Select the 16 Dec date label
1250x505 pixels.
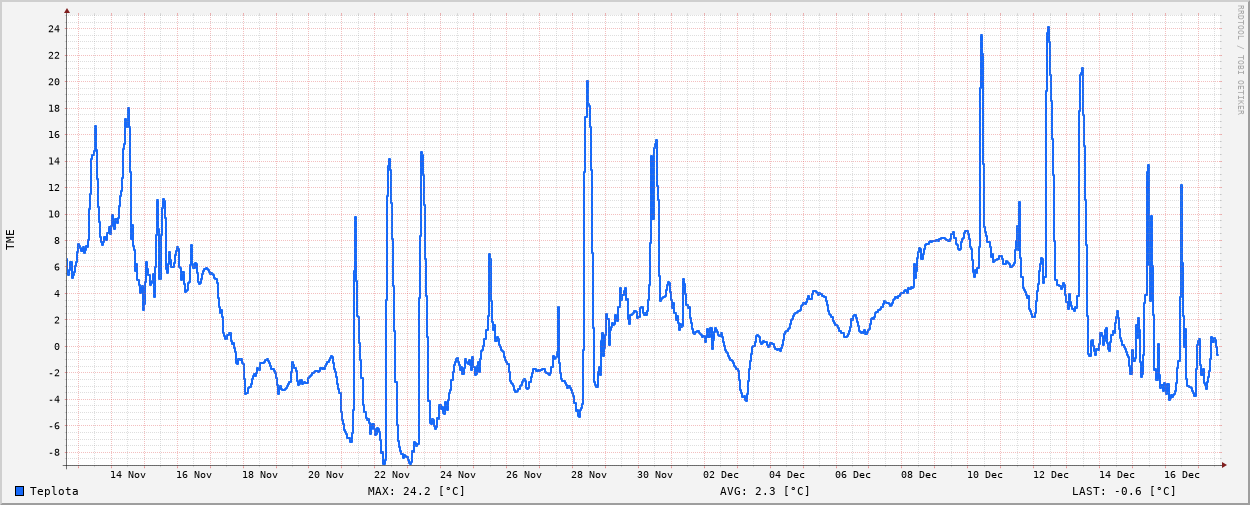tap(1182, 475)
